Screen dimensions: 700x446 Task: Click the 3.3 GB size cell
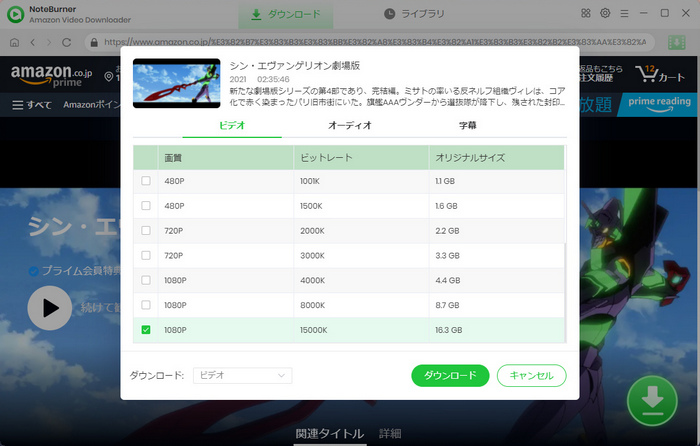496,256
